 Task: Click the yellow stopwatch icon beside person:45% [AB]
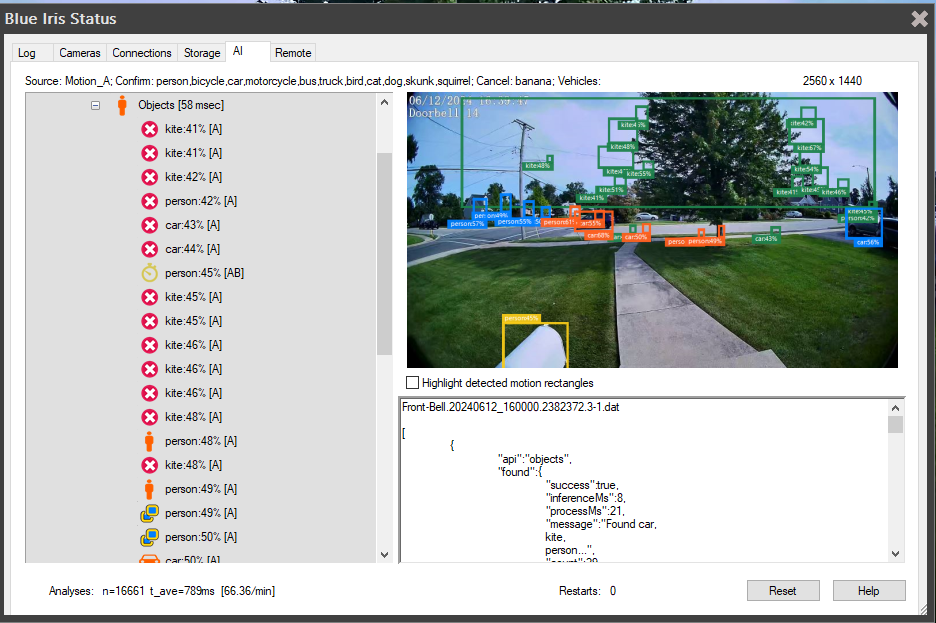(x=150, y=273)
